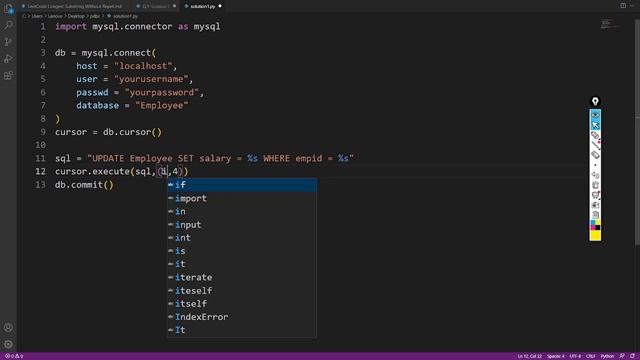Screen dimensions: 640x360
Task: Choose 'in' suggestion from autocomplete
Action: pyautogui.click(x=242, y=211)
